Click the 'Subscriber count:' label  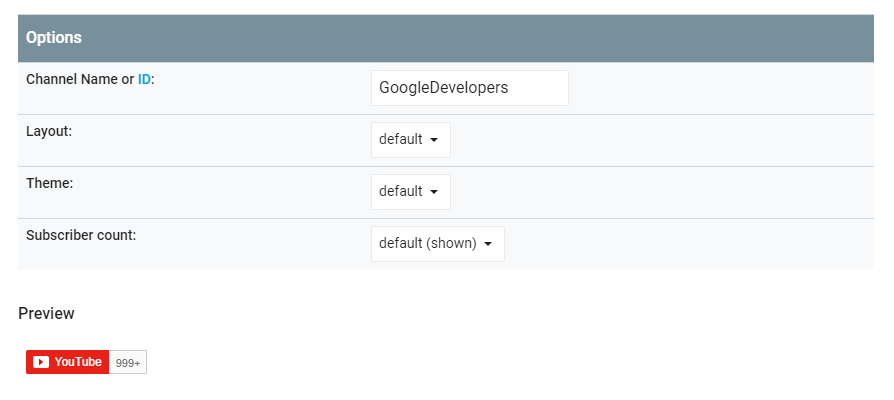[81, 235]
